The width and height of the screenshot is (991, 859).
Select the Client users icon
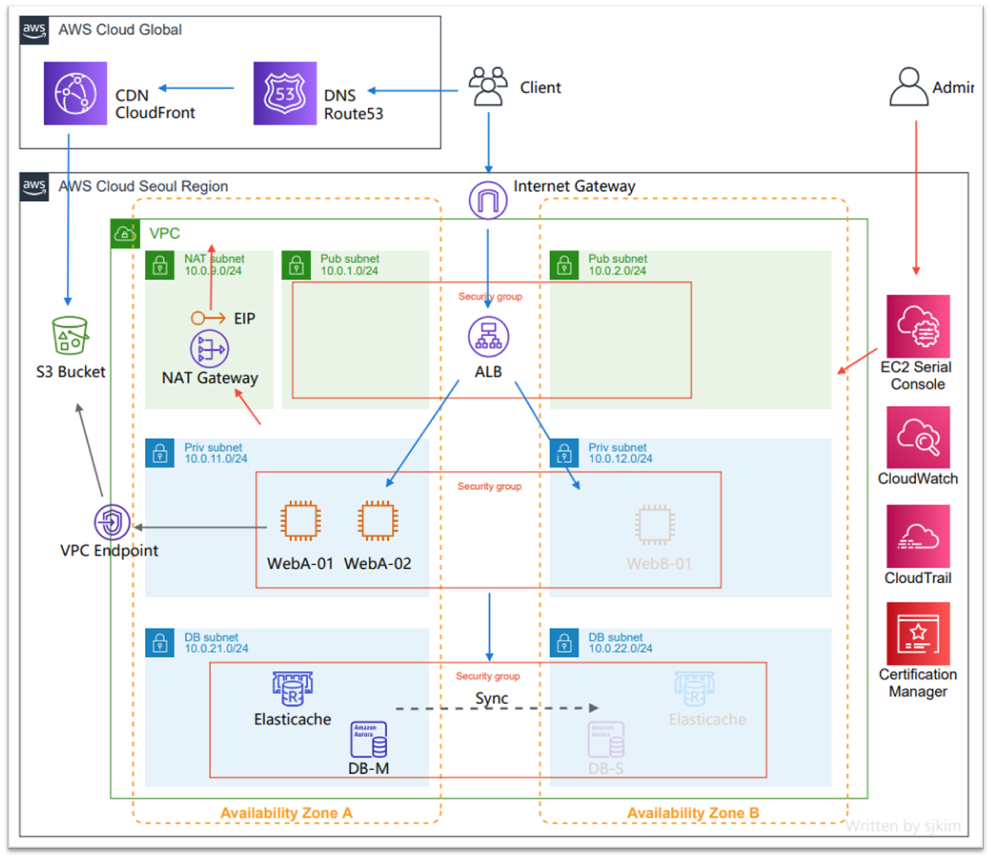pyautogui.click(x=488, y=87)
